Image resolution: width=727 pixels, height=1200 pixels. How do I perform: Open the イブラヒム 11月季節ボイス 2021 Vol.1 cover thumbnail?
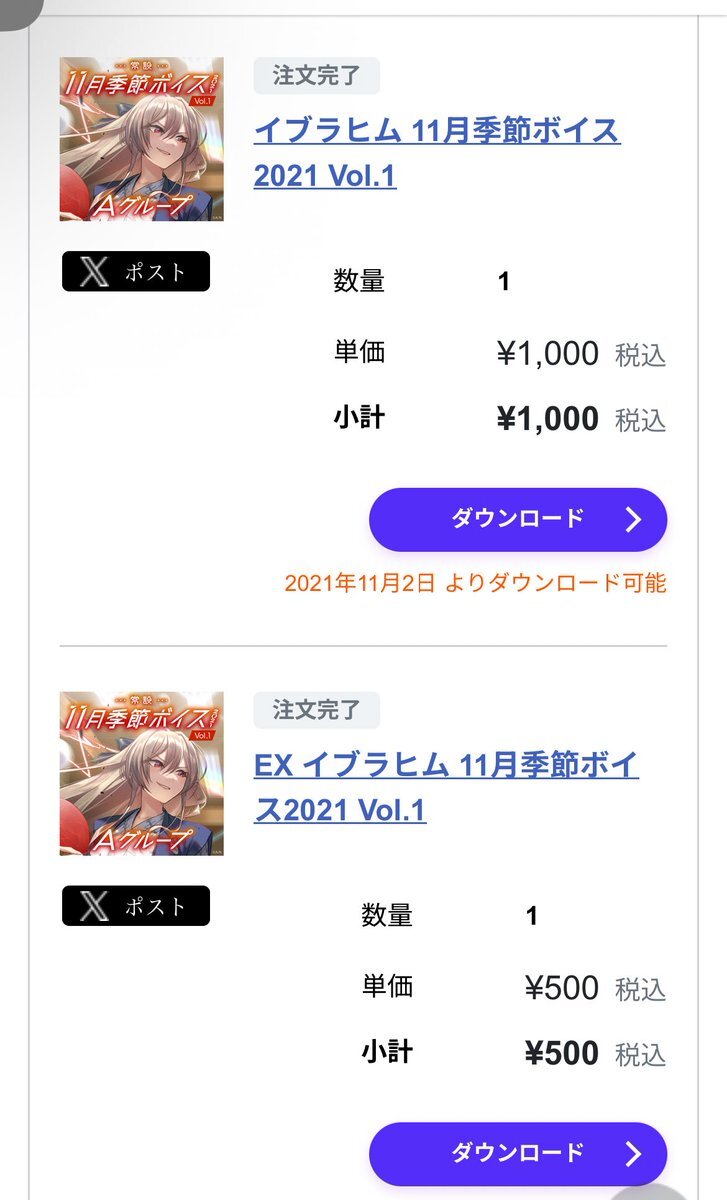pyautogui.click(x=142, y=139)
